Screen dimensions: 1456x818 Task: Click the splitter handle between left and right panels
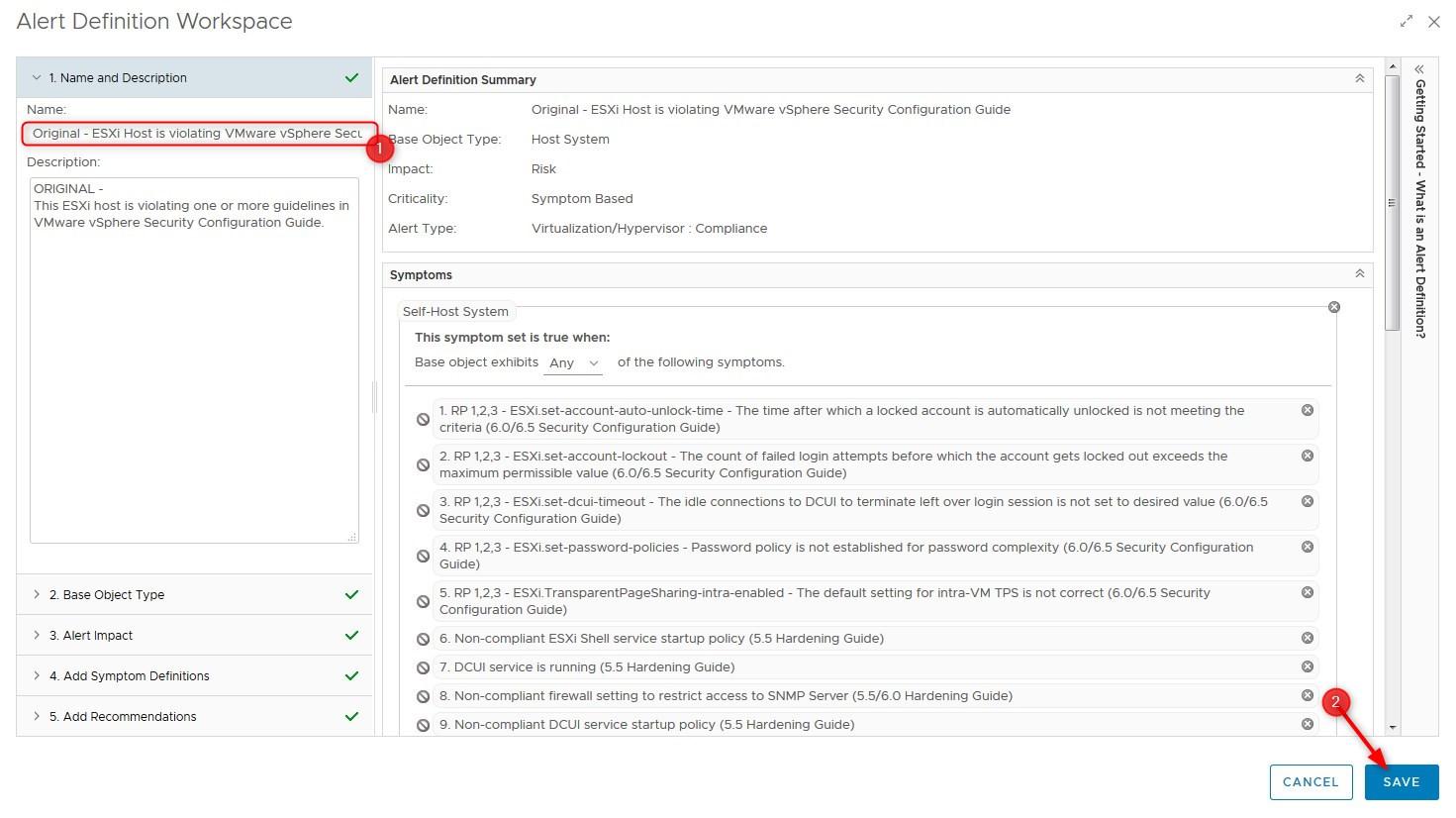[x=375, y=397]
